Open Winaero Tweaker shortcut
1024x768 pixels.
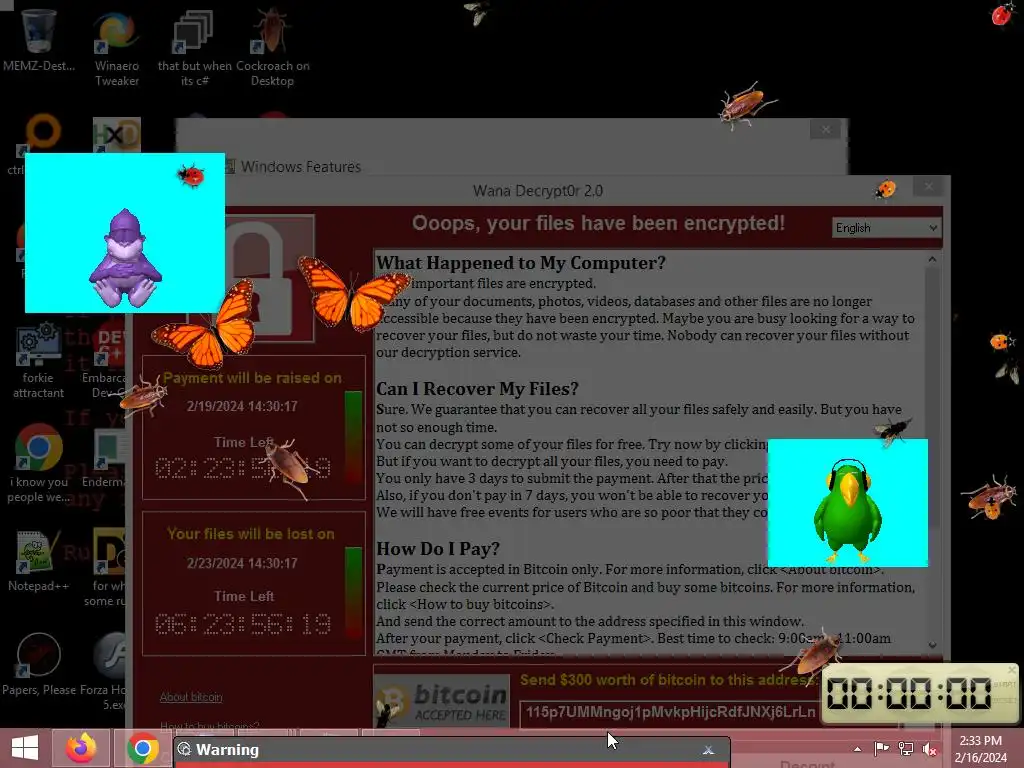click(x=117, y=47)
